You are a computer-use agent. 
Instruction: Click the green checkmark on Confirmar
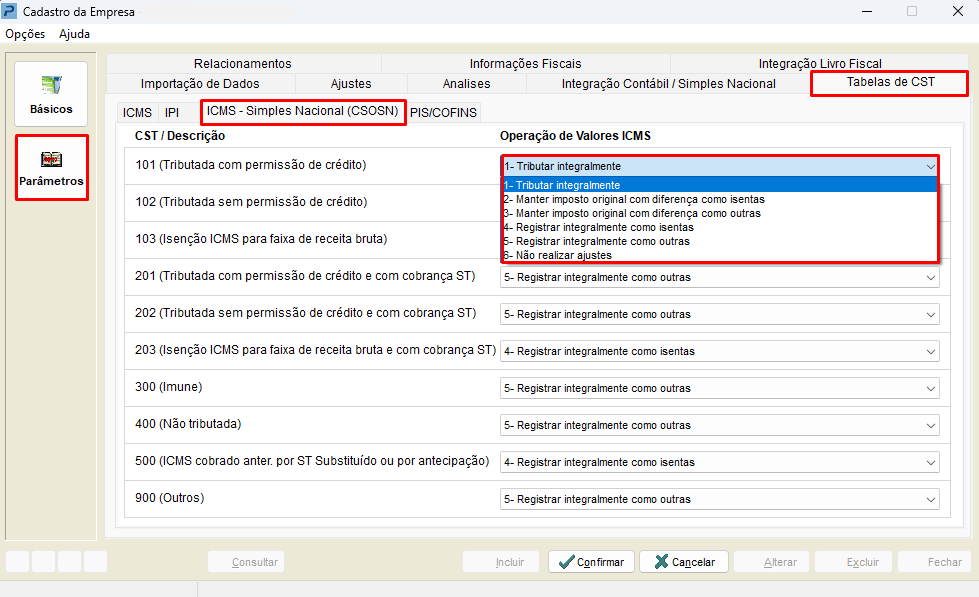tap(566, 562)
